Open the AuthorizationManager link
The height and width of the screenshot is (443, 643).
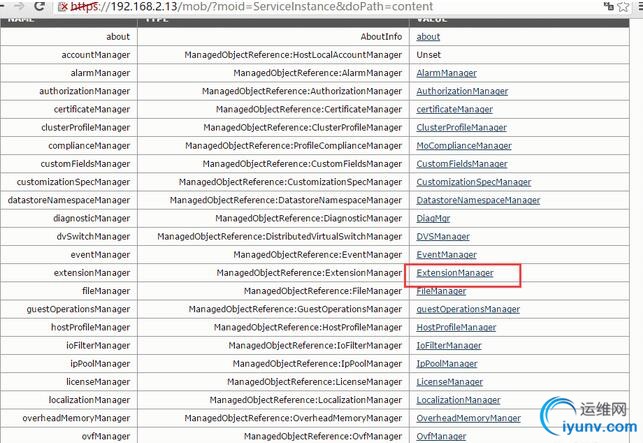(462, 91)
